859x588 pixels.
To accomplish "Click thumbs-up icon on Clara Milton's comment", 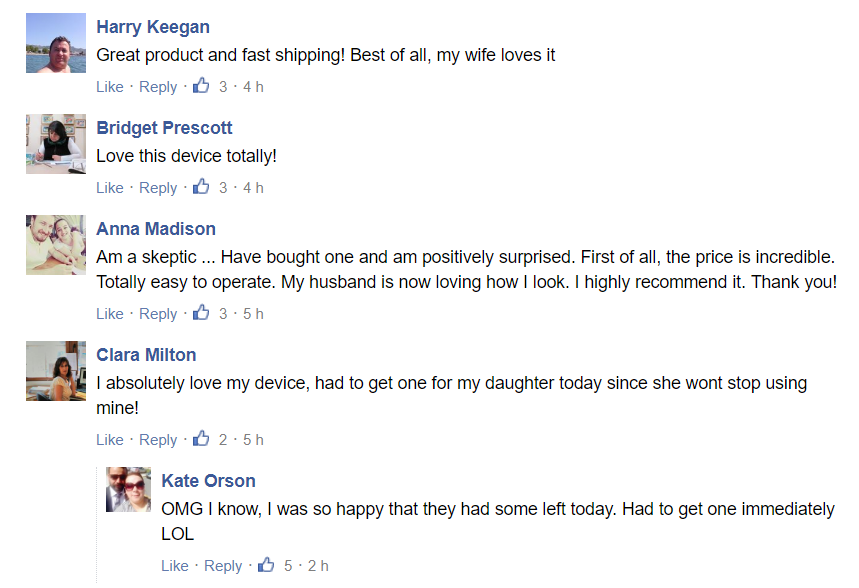I will [x=201, y=439].
